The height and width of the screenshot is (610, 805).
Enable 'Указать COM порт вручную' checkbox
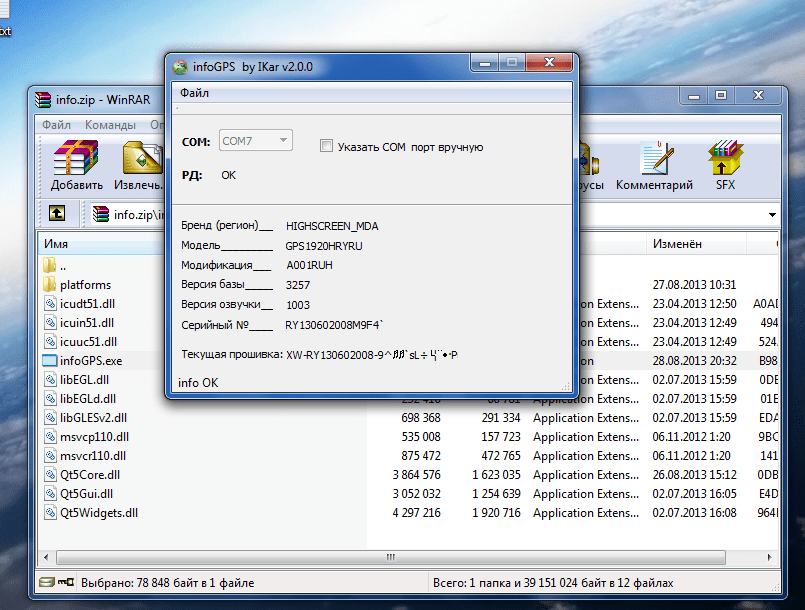coord(326,146)
